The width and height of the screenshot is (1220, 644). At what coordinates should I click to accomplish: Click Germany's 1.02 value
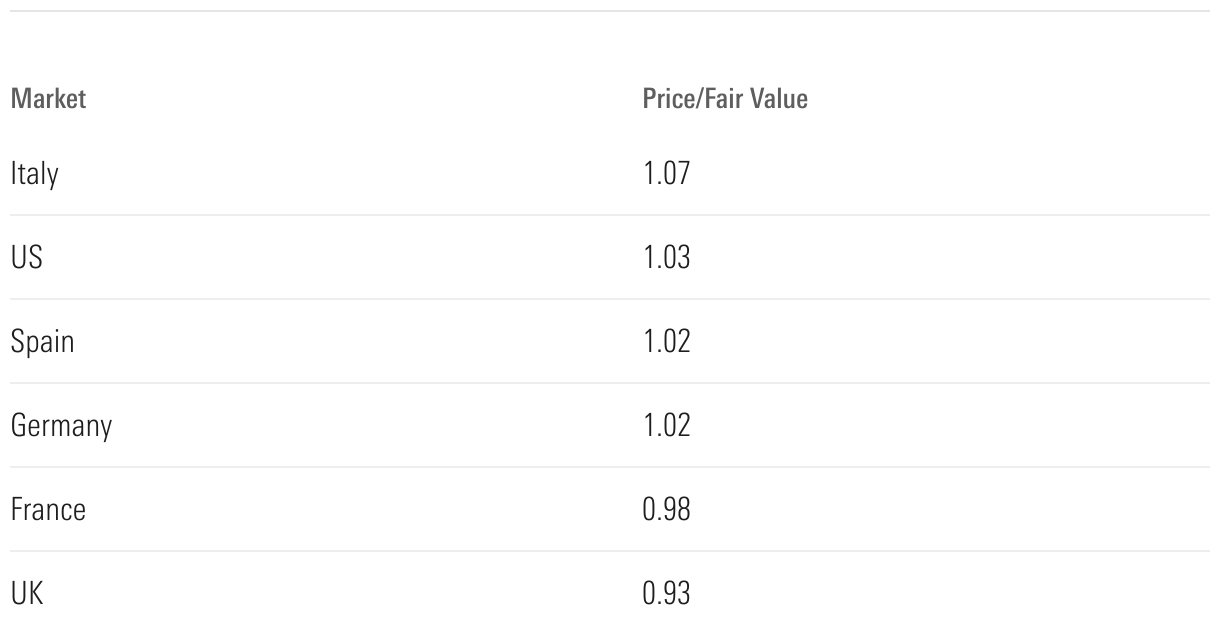666,426
